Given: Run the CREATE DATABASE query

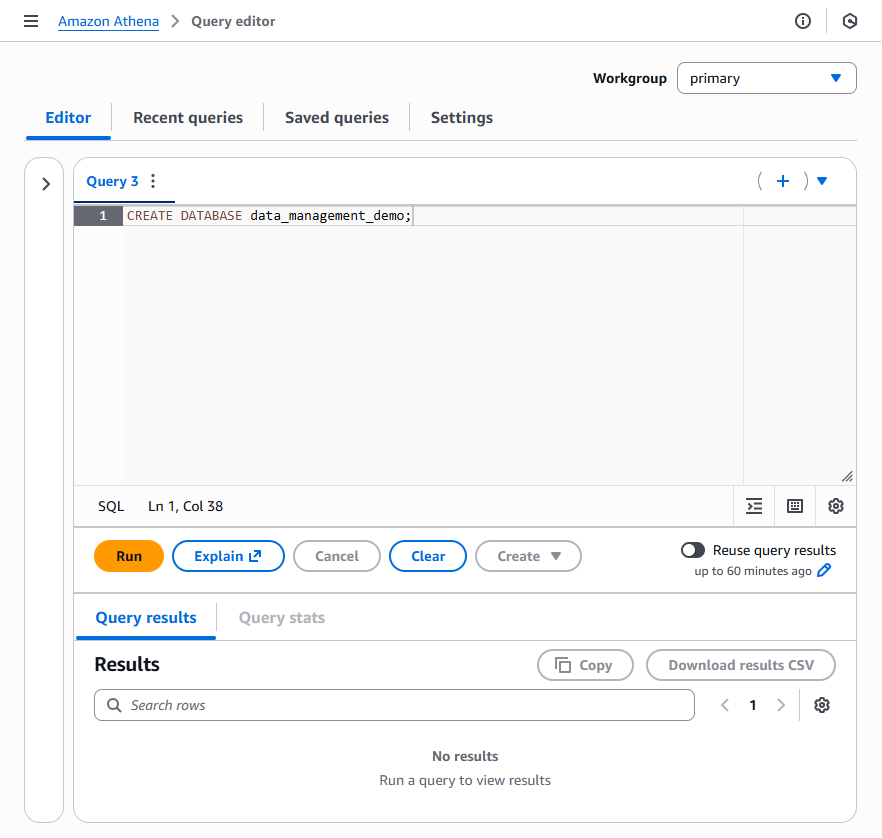Looking at the screenshot, I should coord(128,556).
